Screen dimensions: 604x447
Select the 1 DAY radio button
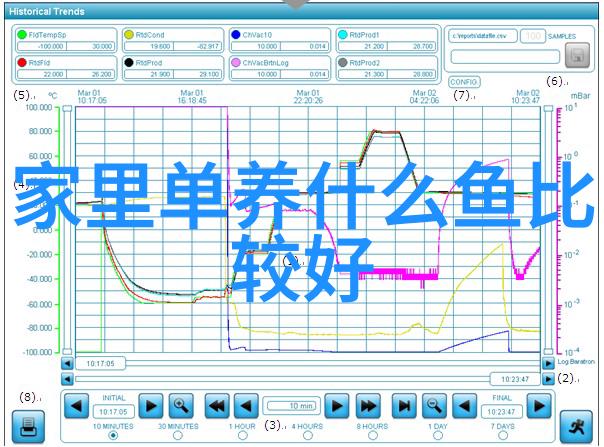point(438,435)
